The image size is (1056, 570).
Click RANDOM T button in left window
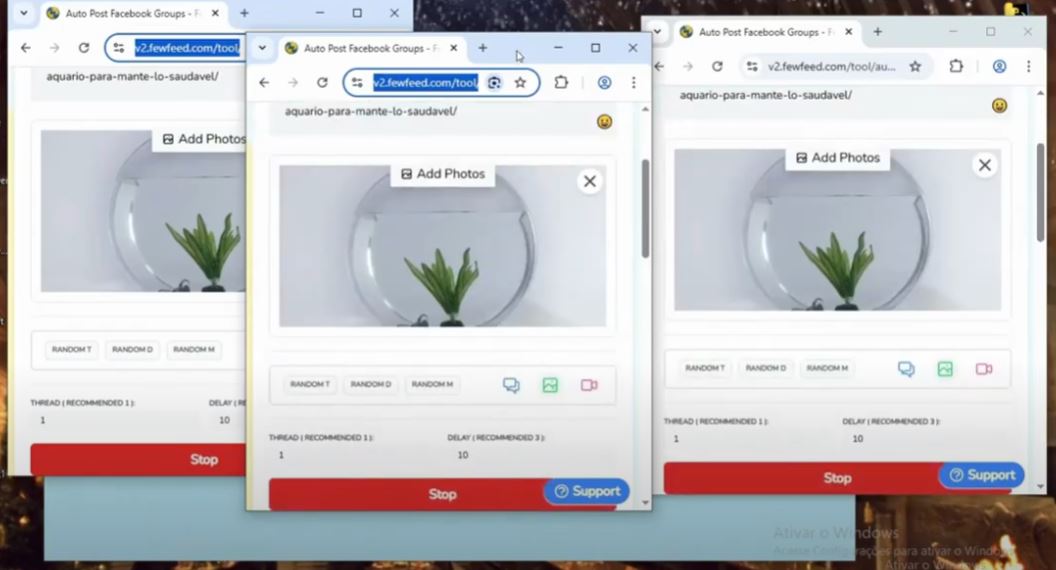tap(71, 349)
